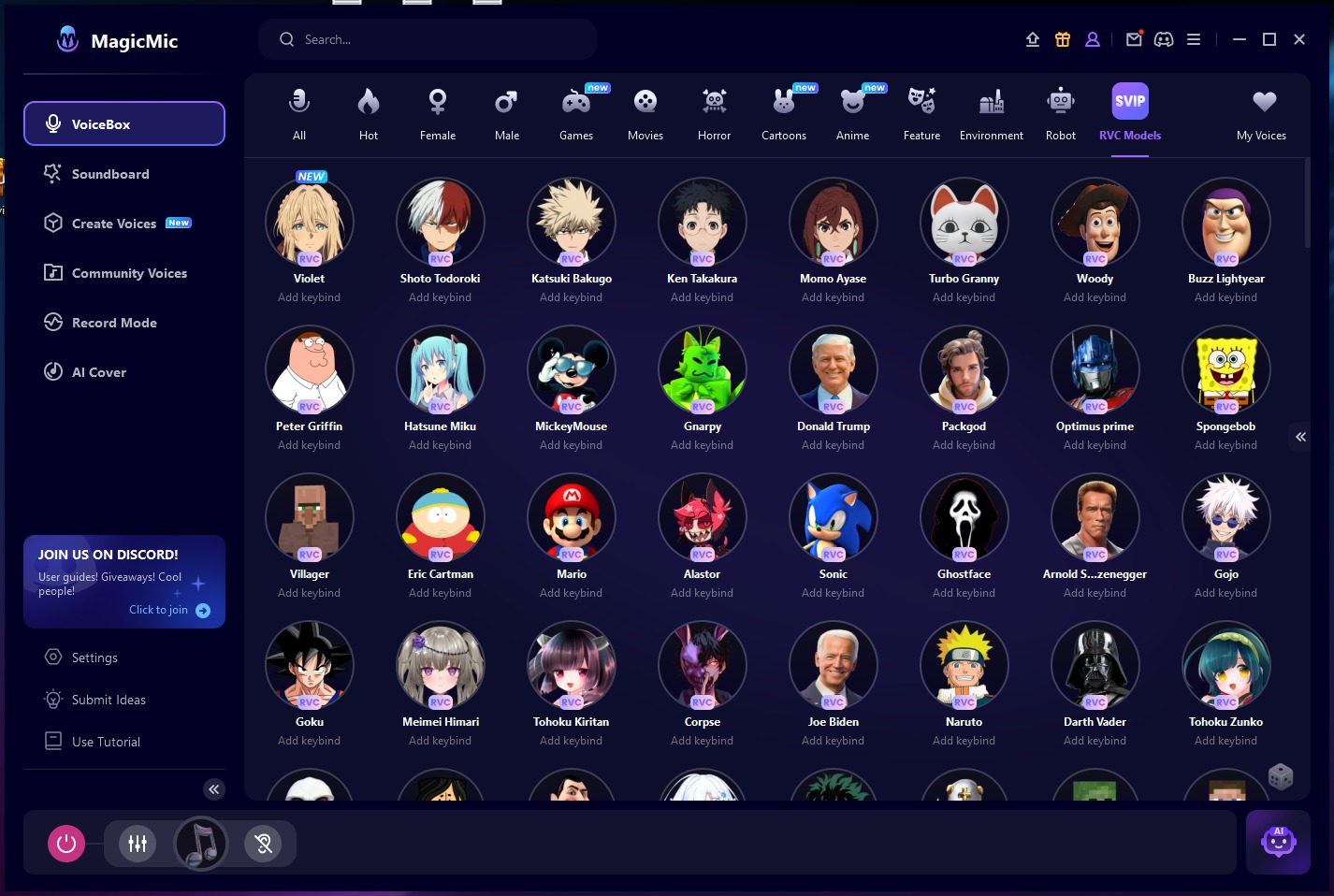Open the audio mixer settings icon
1334x896 pixels.
[x=138, y=844]
